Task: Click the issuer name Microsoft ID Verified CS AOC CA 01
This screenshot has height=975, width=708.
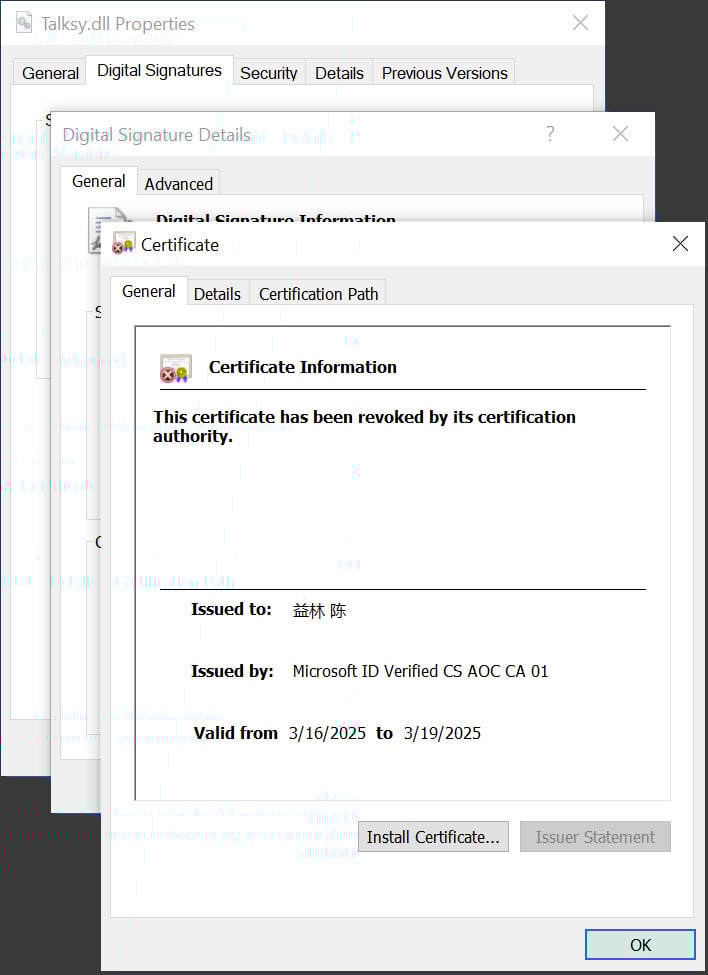Action: 420,671
